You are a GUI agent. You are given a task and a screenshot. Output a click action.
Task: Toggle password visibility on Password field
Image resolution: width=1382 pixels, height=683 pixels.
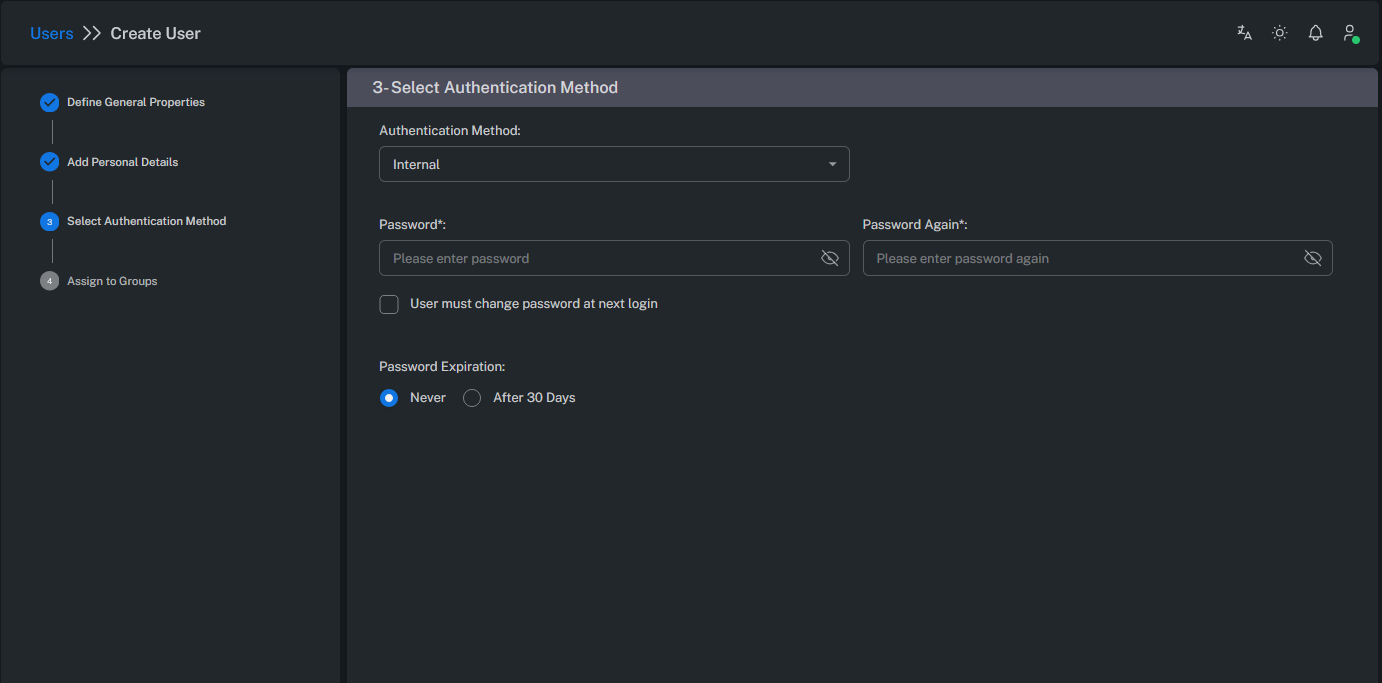tap(830, 258)
